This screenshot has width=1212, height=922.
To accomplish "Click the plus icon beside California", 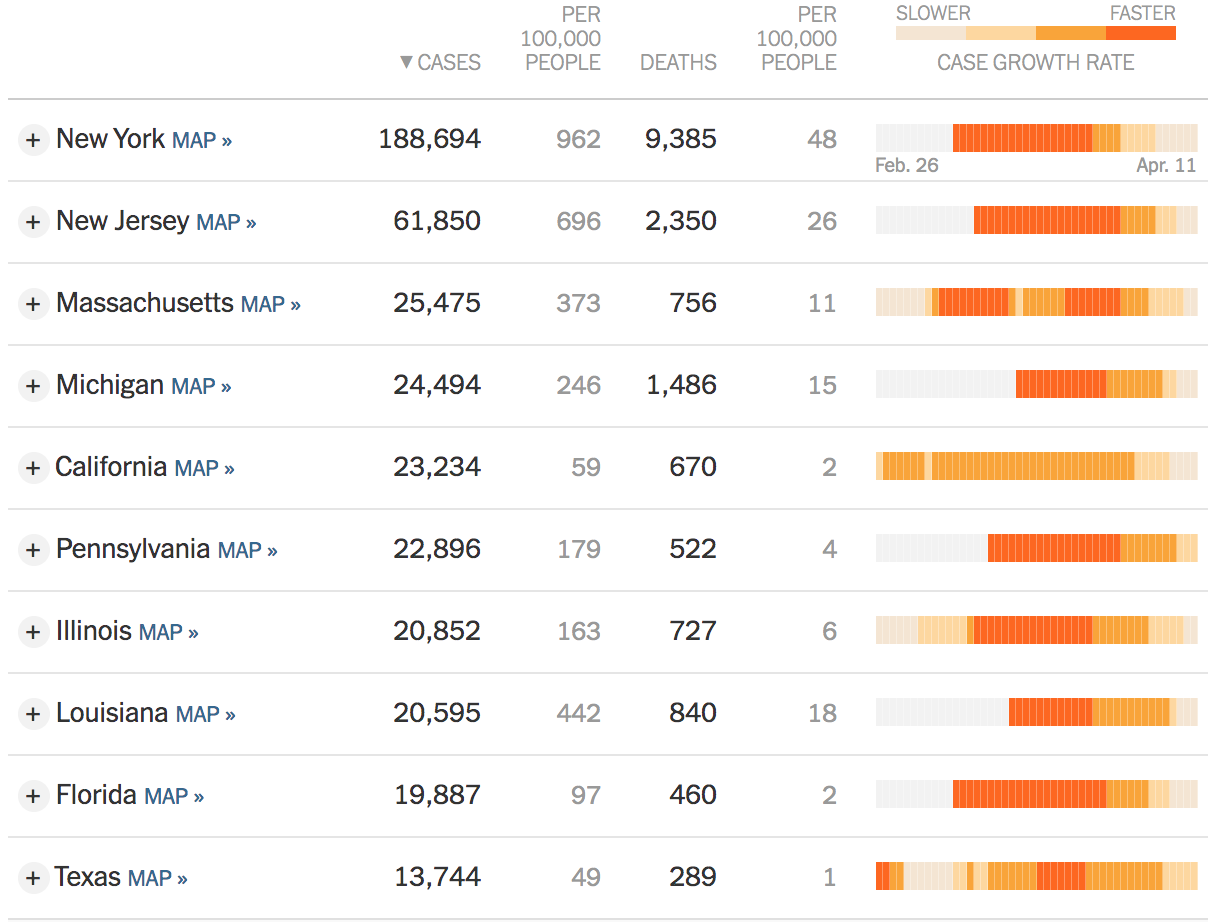I will click(x=33, y=468).
